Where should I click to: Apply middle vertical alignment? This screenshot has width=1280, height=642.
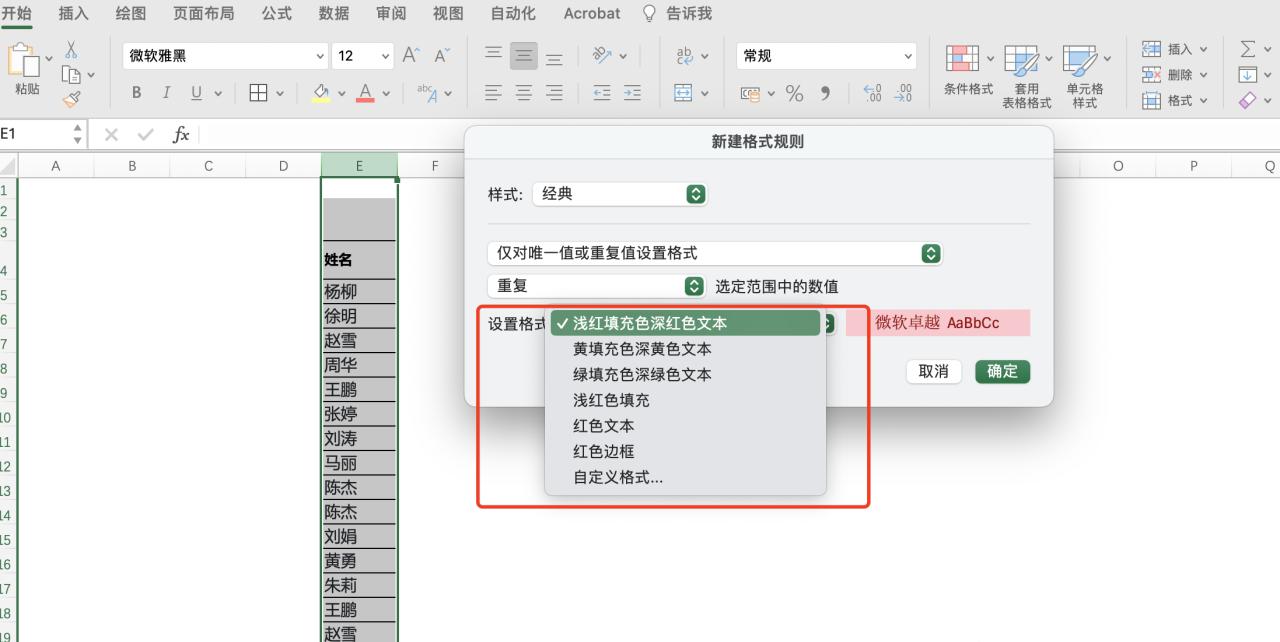523,56
